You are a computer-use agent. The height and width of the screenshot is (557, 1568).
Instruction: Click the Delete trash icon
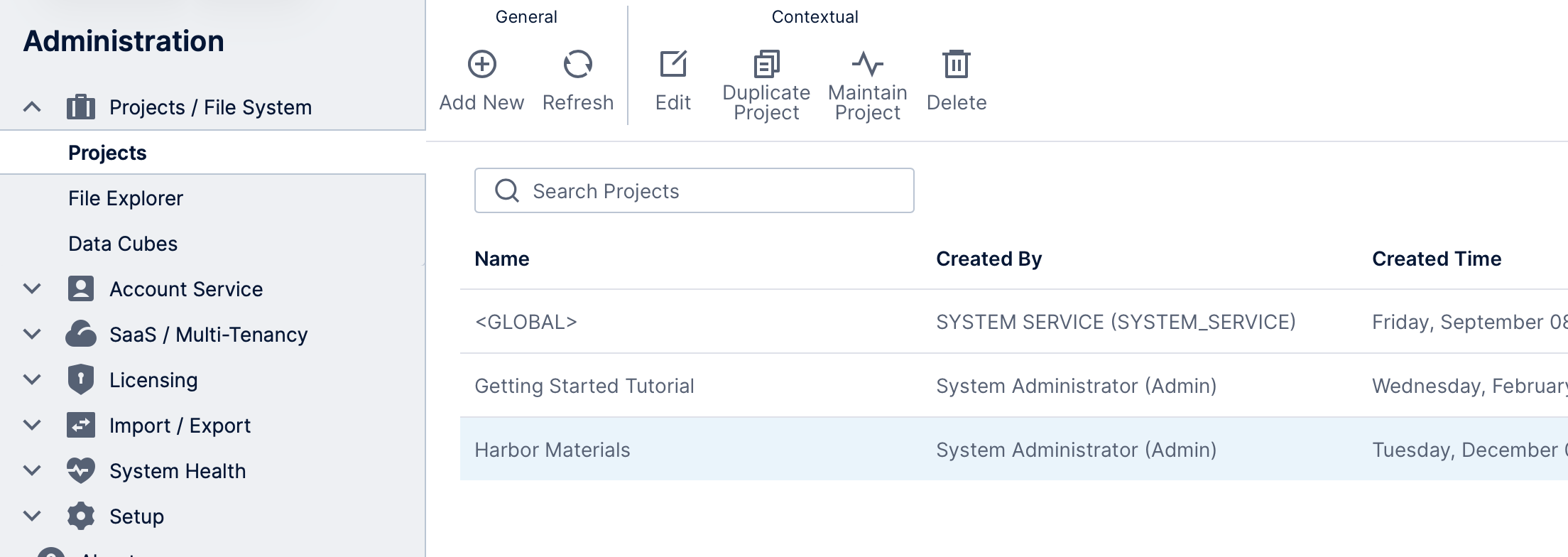[x=956, y=65]
